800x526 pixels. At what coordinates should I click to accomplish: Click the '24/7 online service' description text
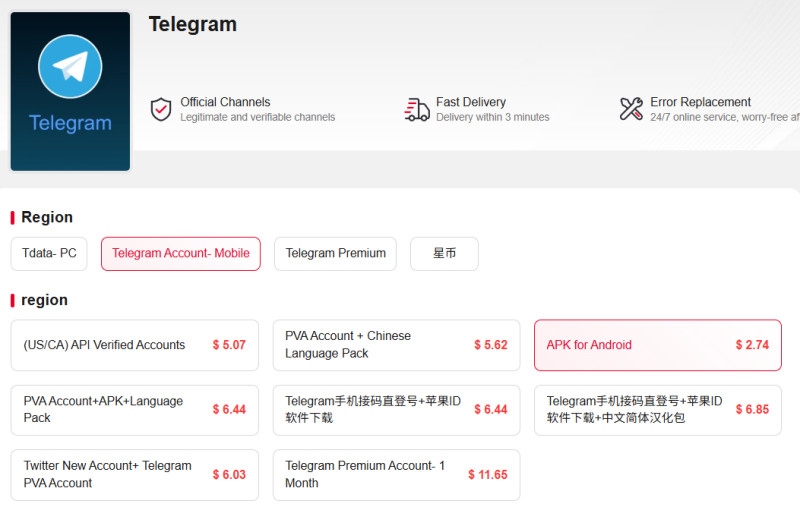pyautogui.click(x=725, y=117)
